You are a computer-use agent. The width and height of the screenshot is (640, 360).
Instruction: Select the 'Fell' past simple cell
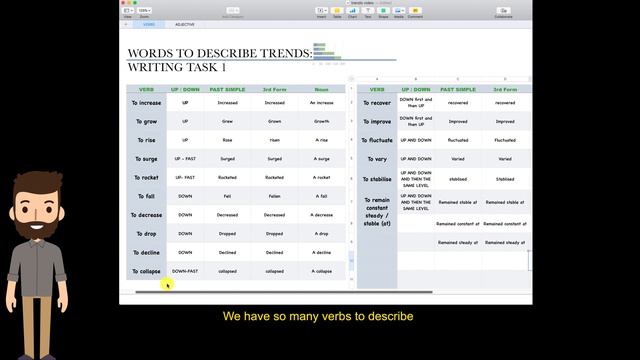click(x=227, y=196)
